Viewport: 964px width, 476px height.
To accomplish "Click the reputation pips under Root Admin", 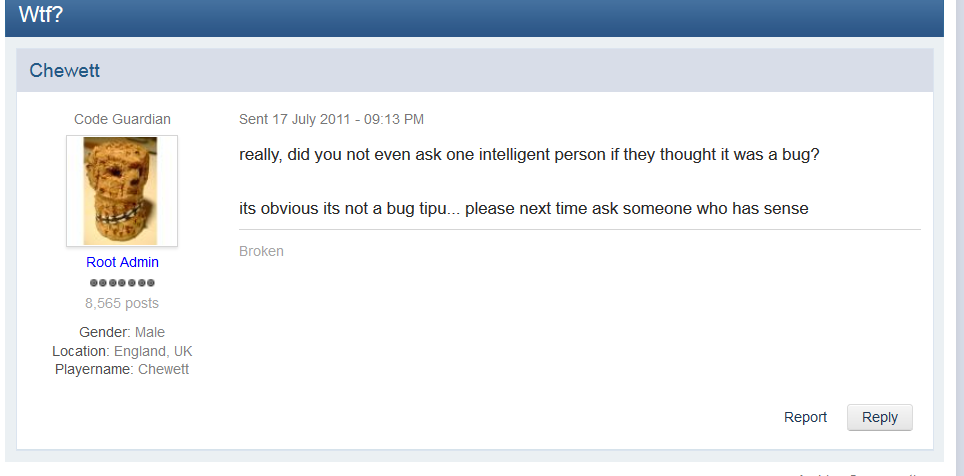I will click(122, 283).
